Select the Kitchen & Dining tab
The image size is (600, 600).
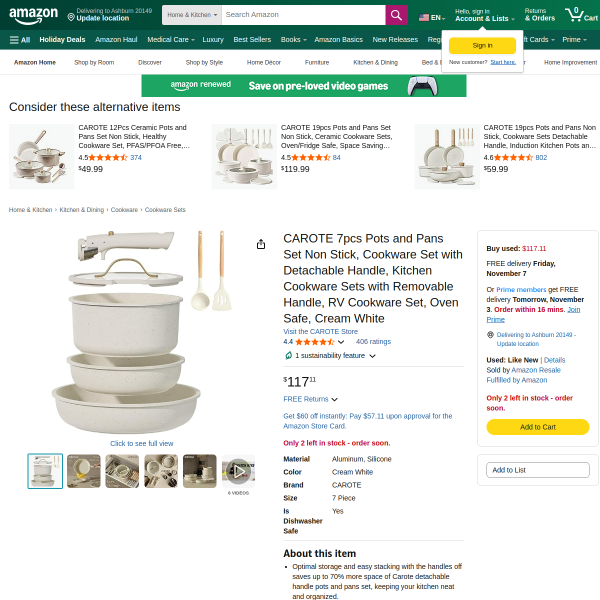pos(375,62)
